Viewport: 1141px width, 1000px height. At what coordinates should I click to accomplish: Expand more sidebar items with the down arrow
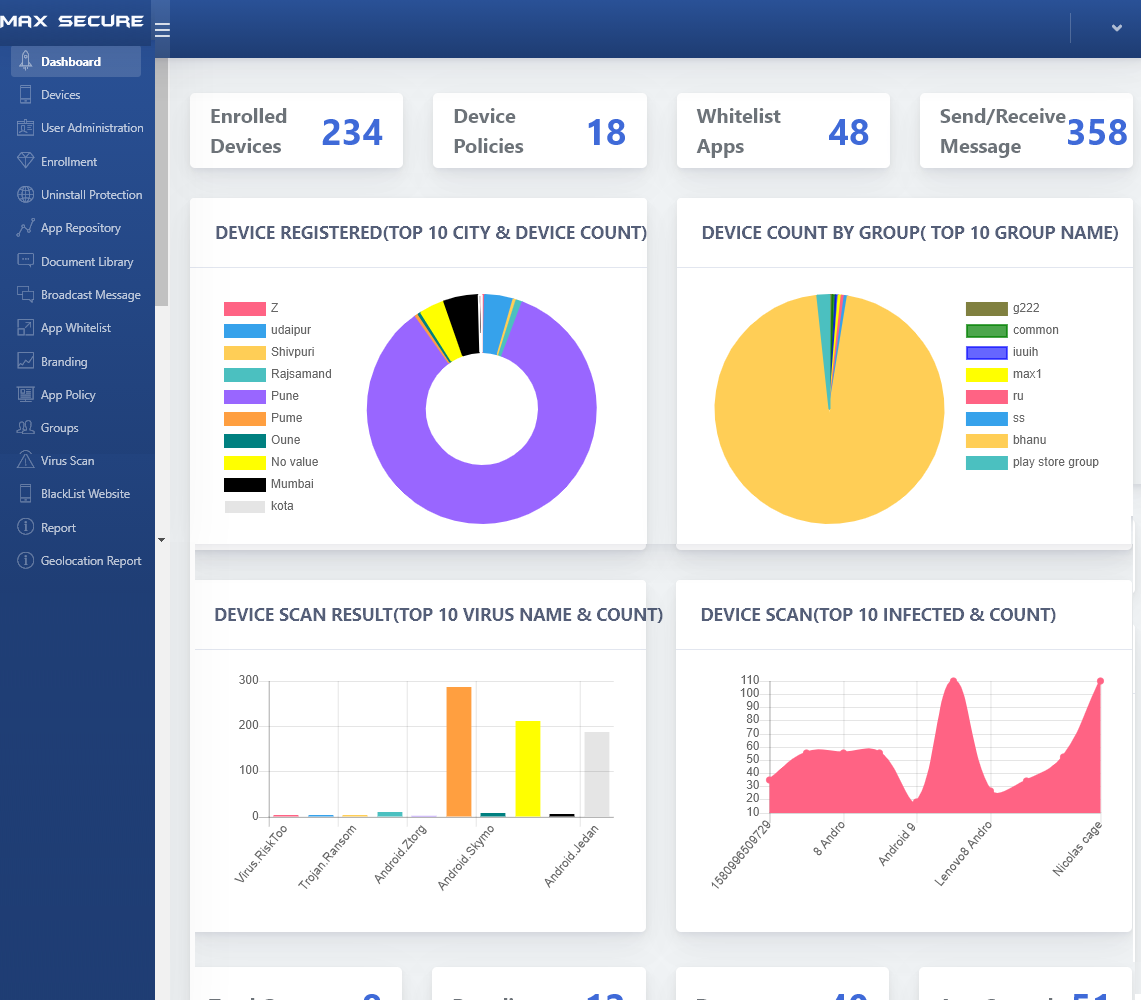(161, 539)
